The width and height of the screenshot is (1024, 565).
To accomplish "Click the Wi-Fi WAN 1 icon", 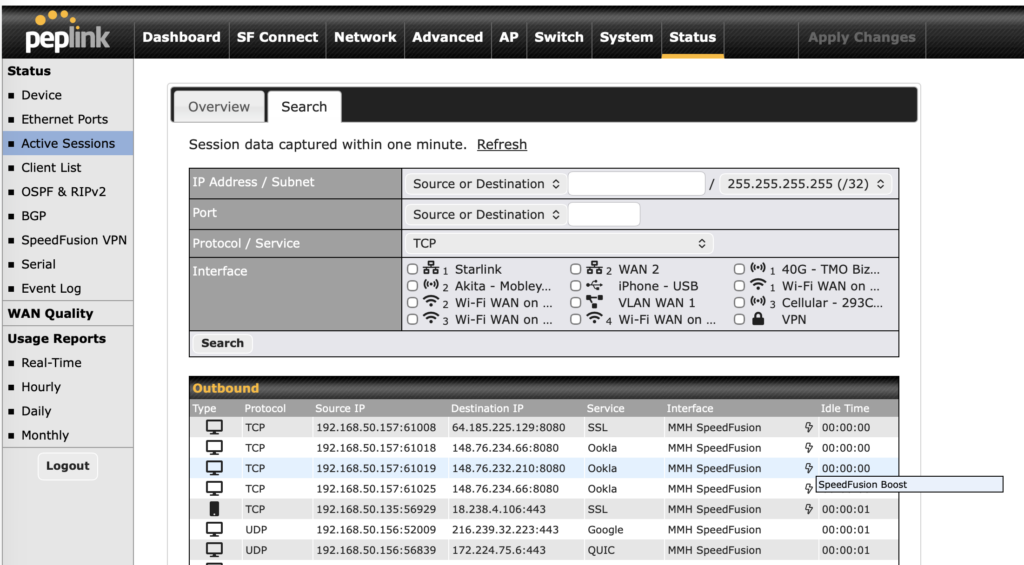I will [758, 285].
